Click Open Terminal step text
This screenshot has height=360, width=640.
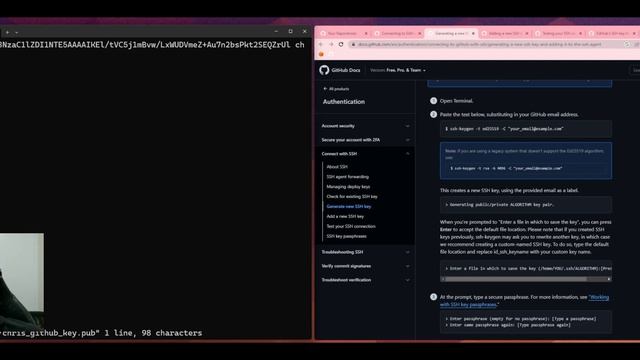coord(456,101)
